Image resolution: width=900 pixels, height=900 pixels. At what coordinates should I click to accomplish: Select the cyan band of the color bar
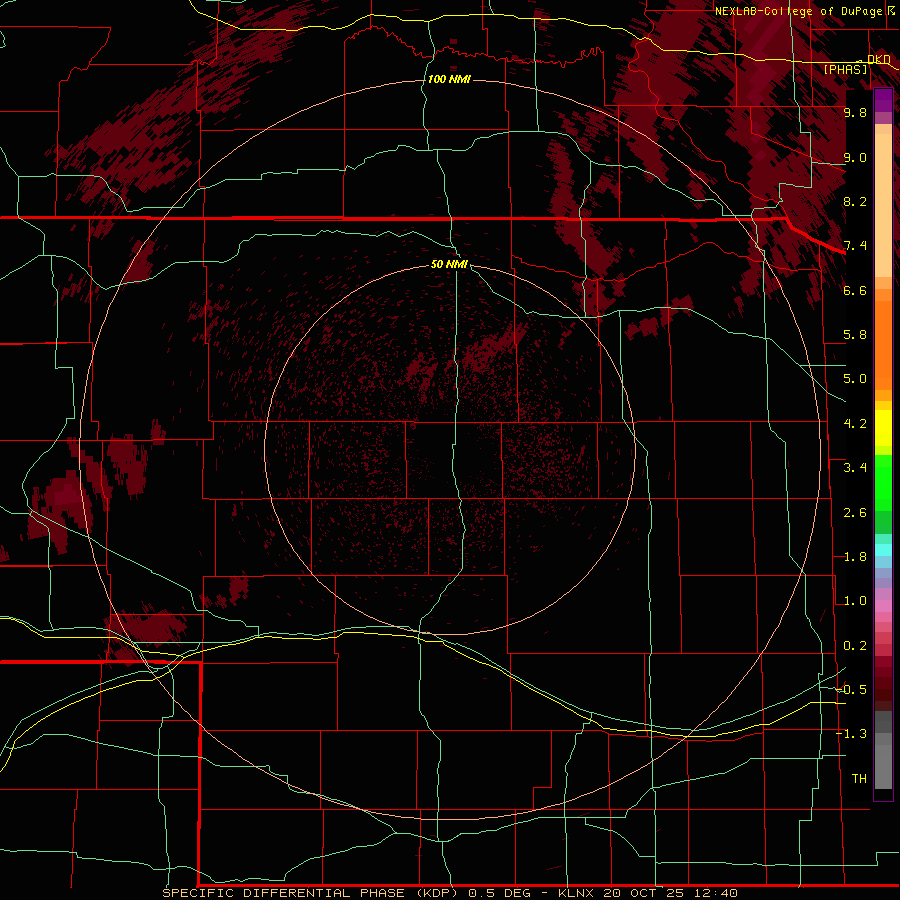[883, 550]
